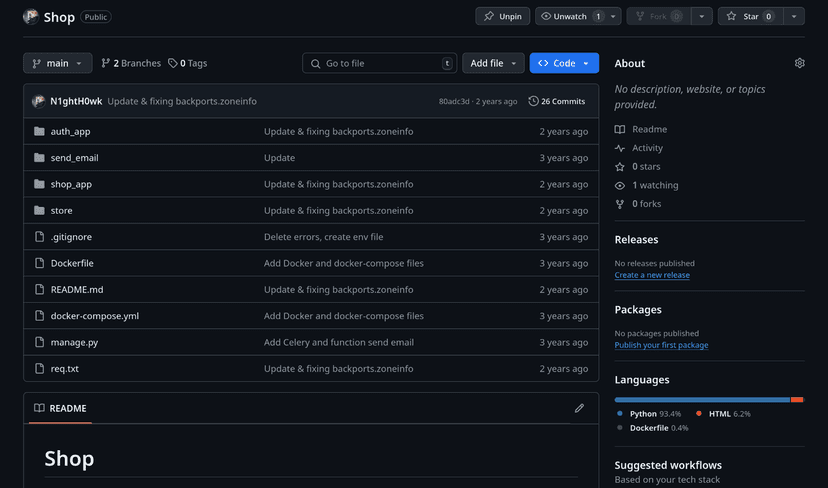The height and width of the screenshot is (488, 828).
Task: Click the branches icon showing 2 Branches
Action: 106,63
